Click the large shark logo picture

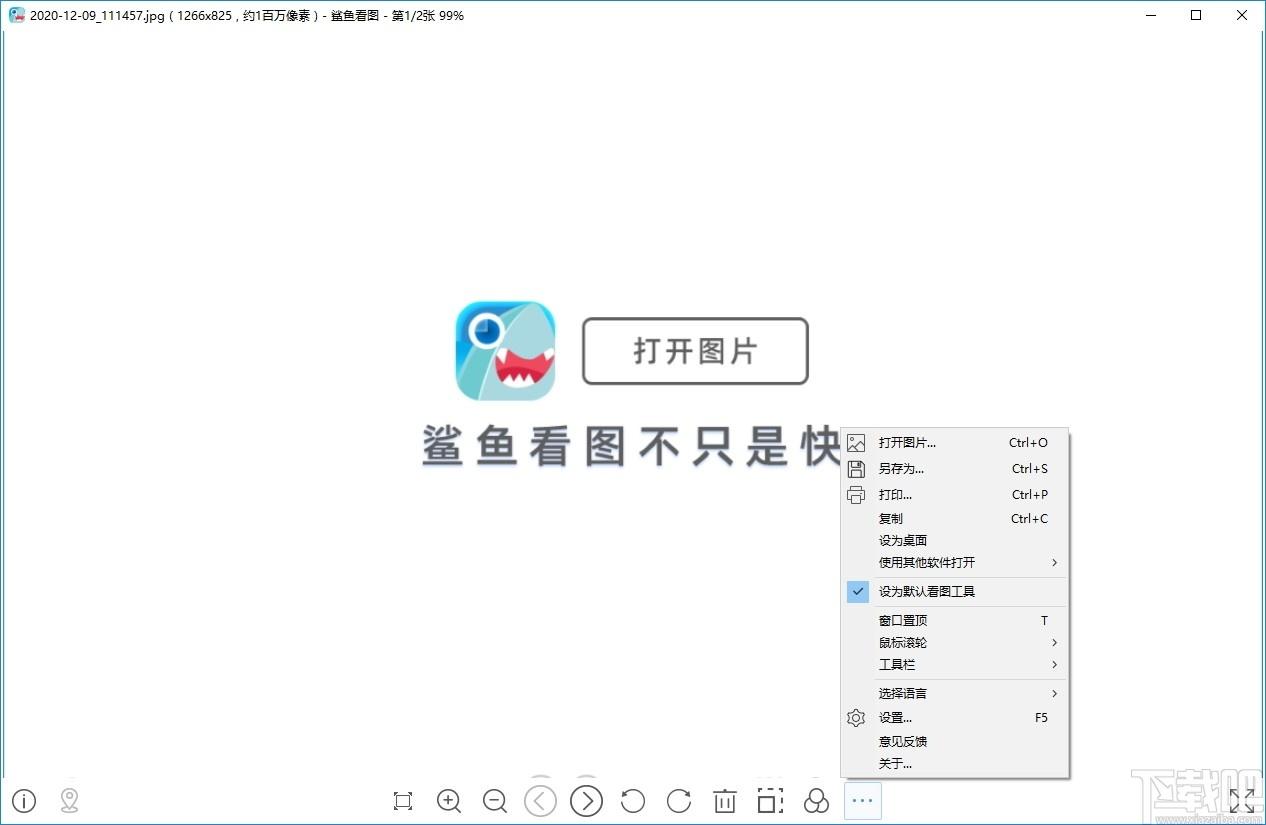[505, 351]
